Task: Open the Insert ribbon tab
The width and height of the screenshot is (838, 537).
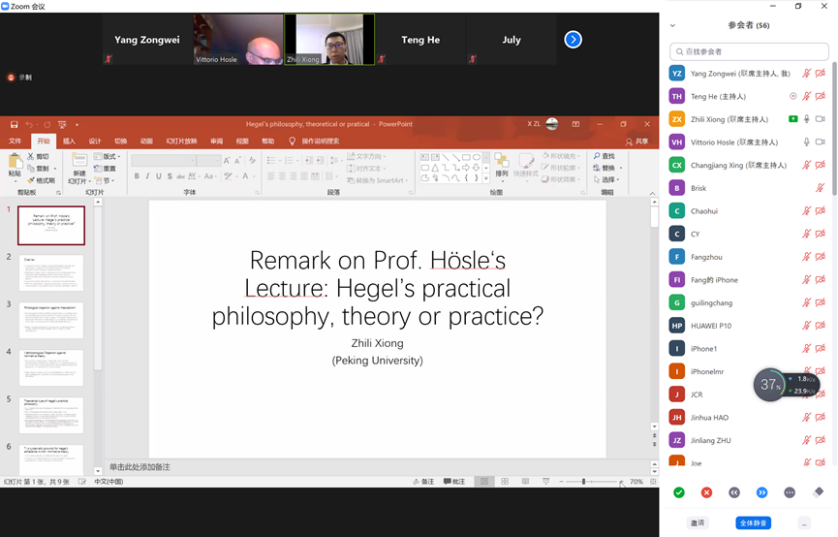Action: pos(69,141)
